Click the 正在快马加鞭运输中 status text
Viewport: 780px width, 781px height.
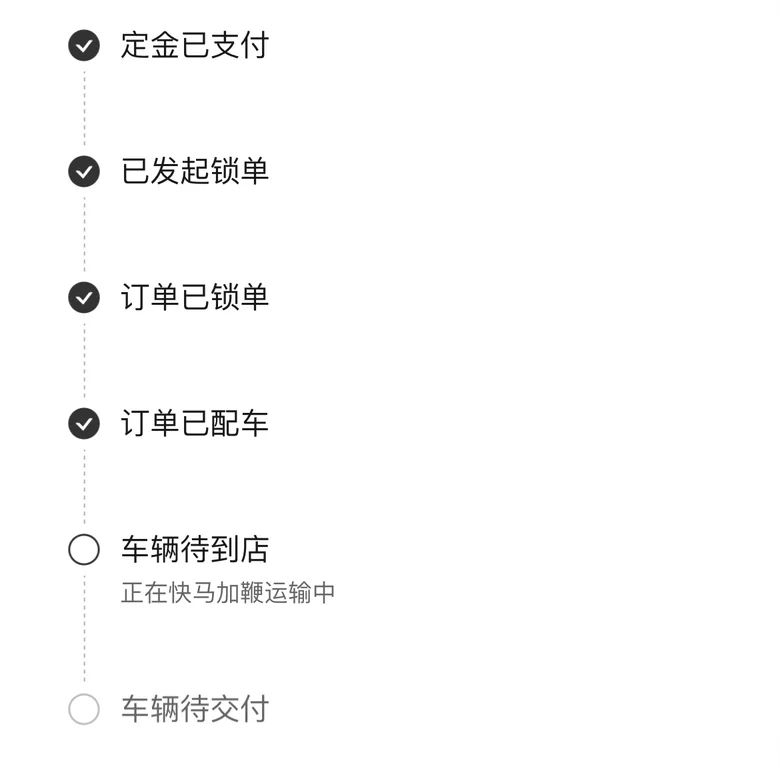click(x=228, y=593)
